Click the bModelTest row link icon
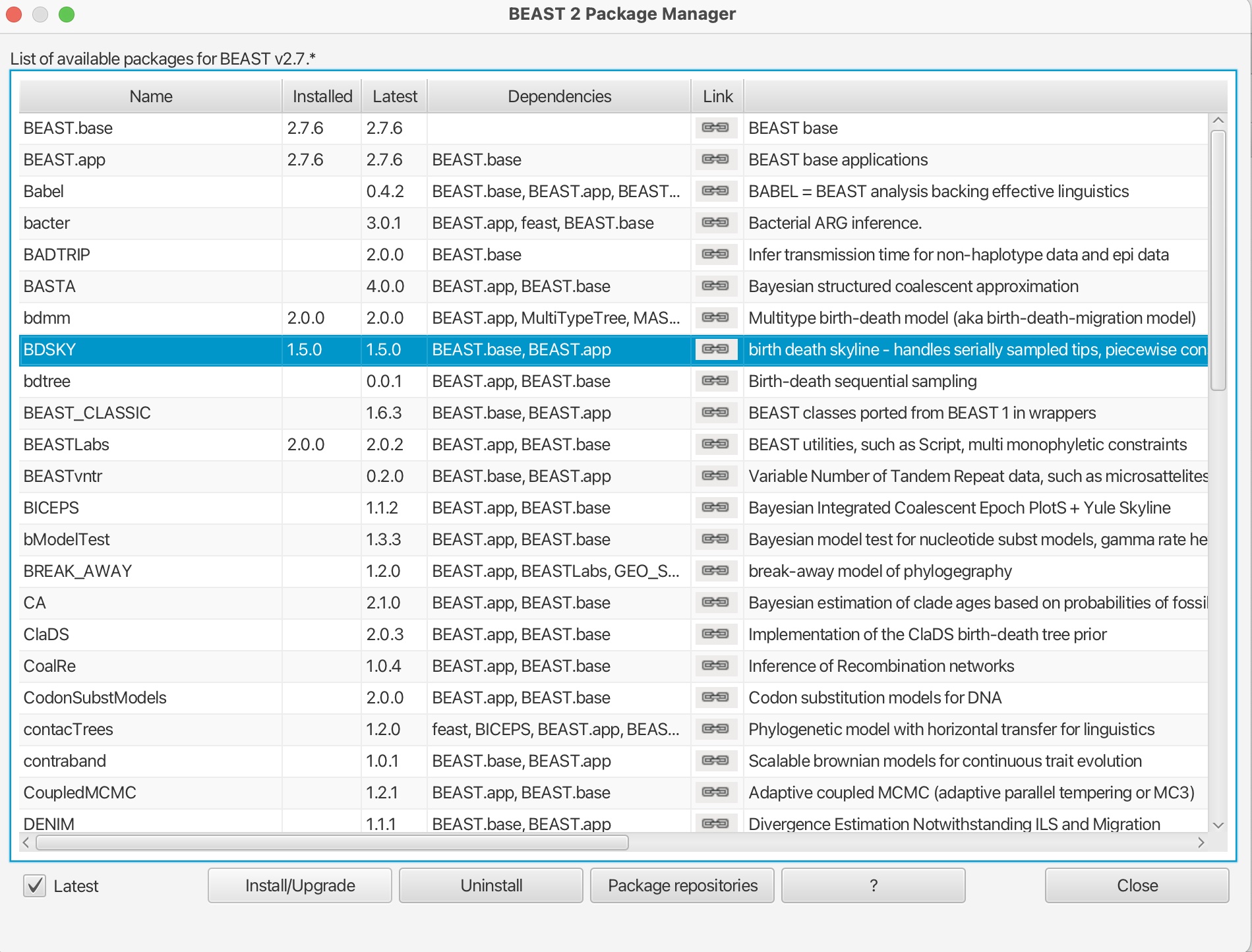Viewport: 1252px width, 952px height. [715, 539]
